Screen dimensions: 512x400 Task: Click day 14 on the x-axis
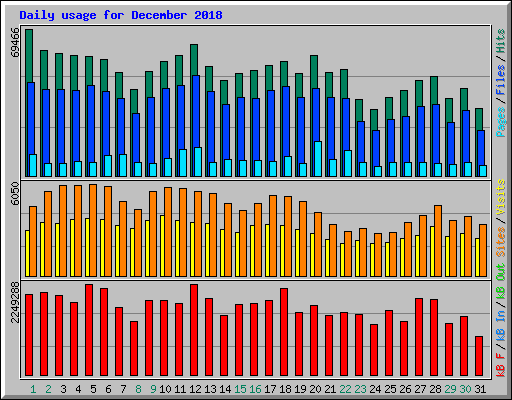coord(225,389)
